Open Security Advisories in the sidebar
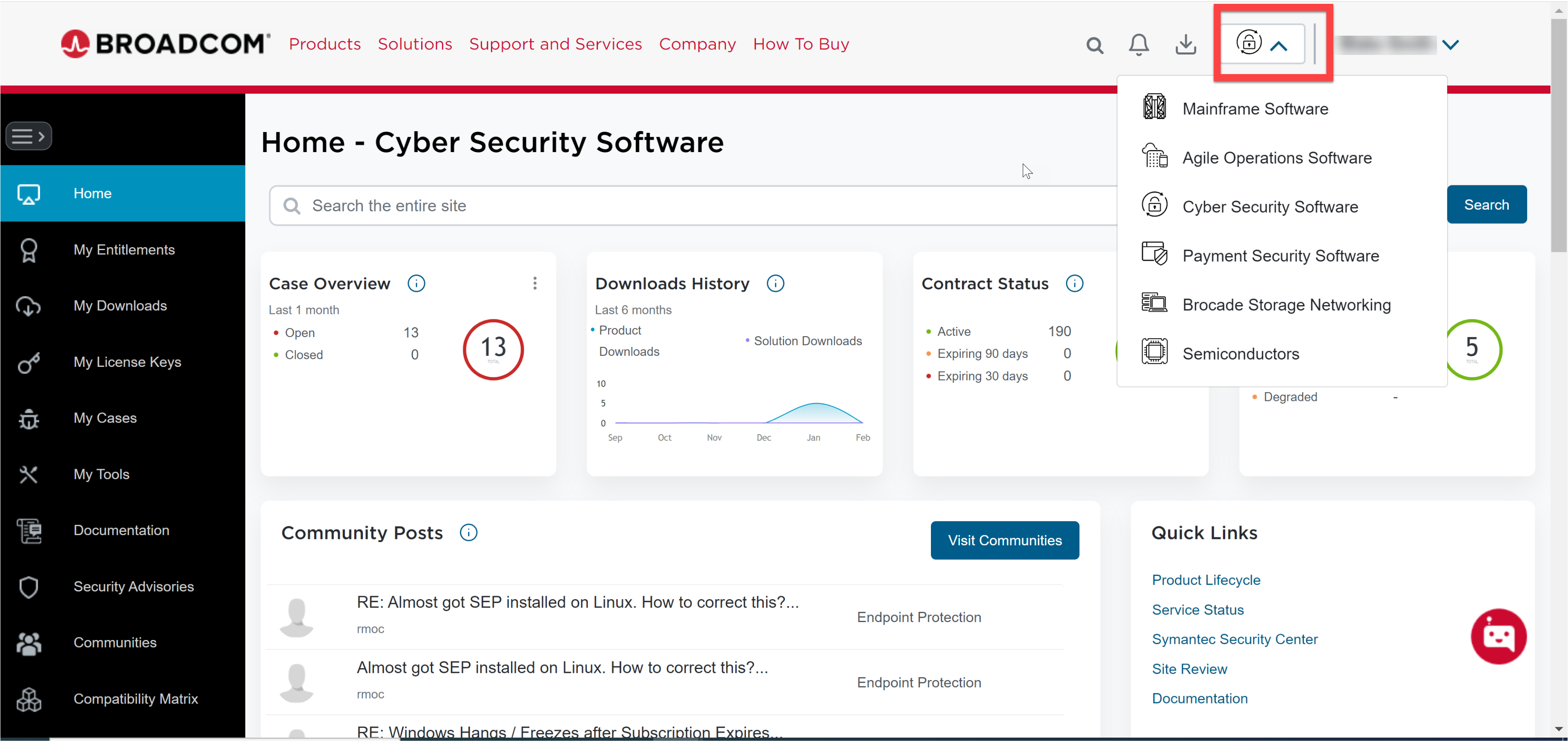This screenshot has width=1568, height=741. pyautogui.click(x=123, y=587)
